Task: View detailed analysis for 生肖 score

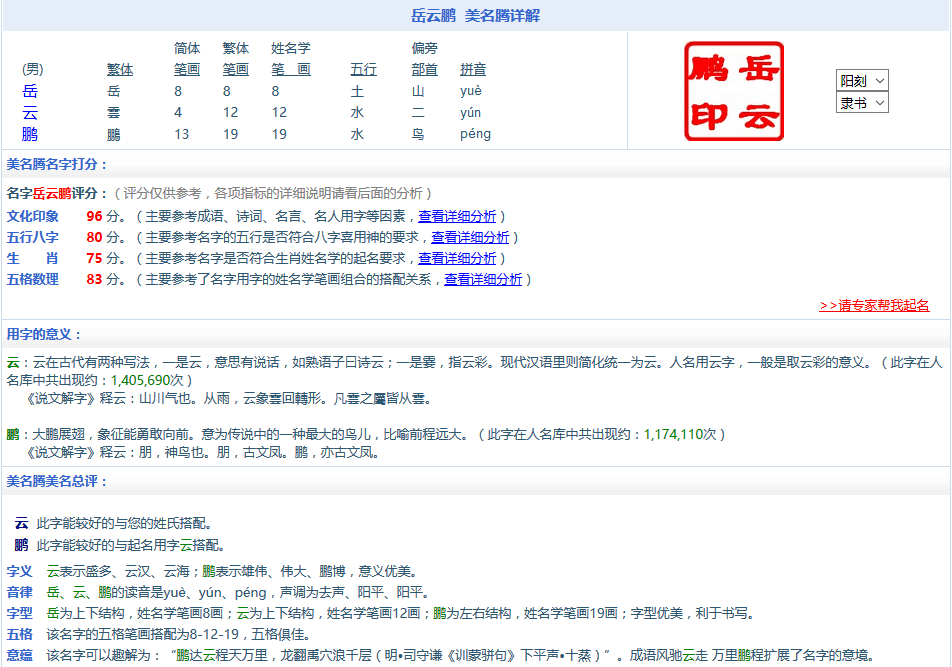Action: coord(456,258)
